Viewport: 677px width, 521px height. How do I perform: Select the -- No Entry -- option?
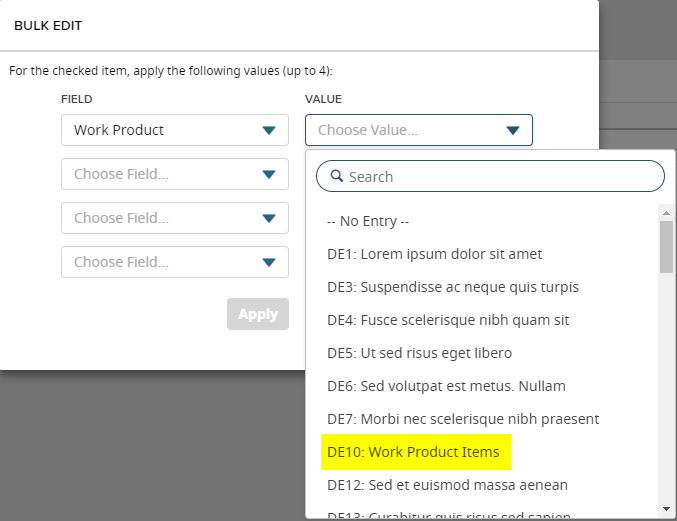point(368,221)
